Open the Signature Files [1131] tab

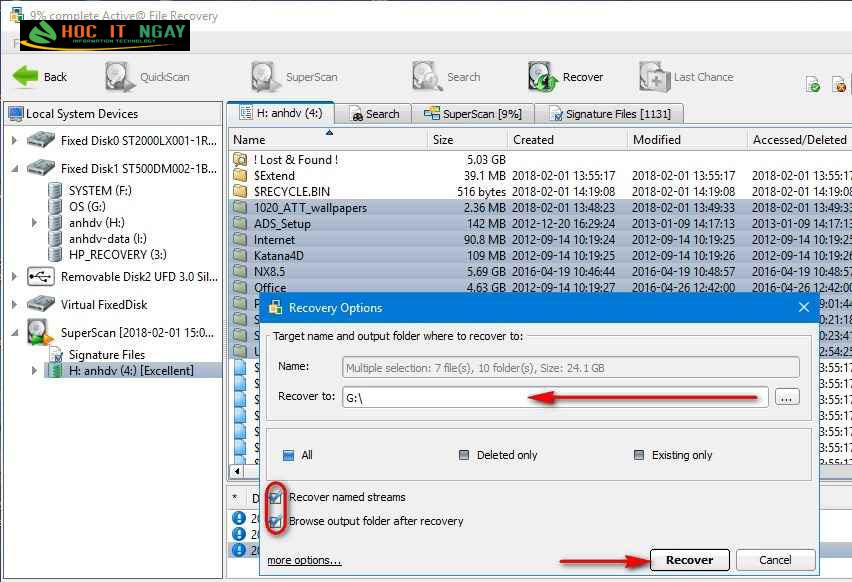click(x=609, y=114)
